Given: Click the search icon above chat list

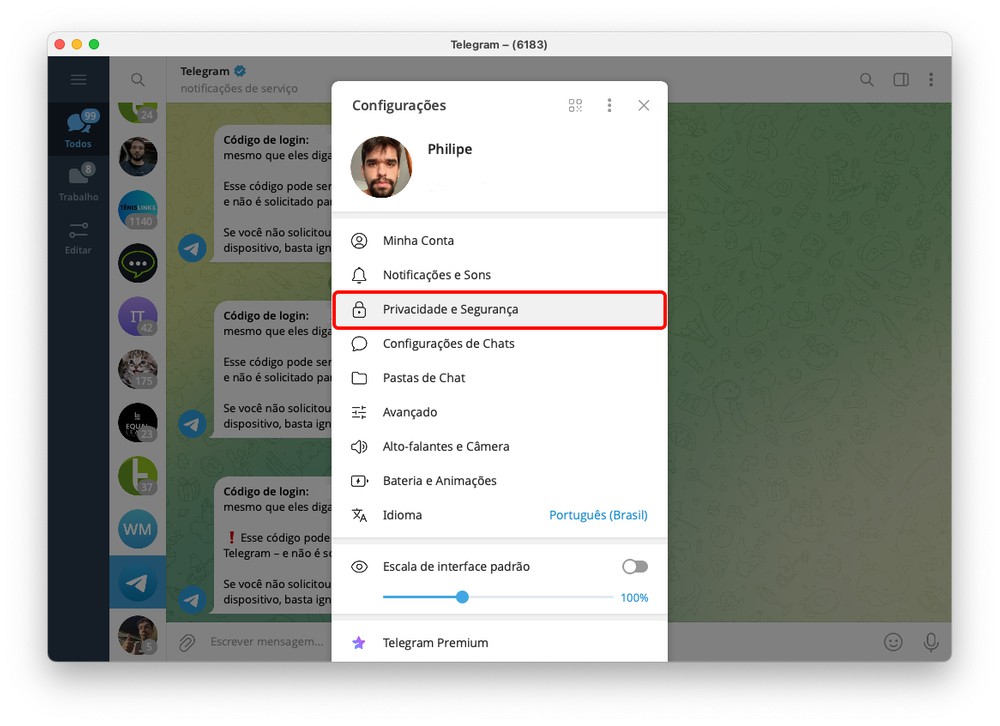Looking at the screenshot, I should coord(138,80).
